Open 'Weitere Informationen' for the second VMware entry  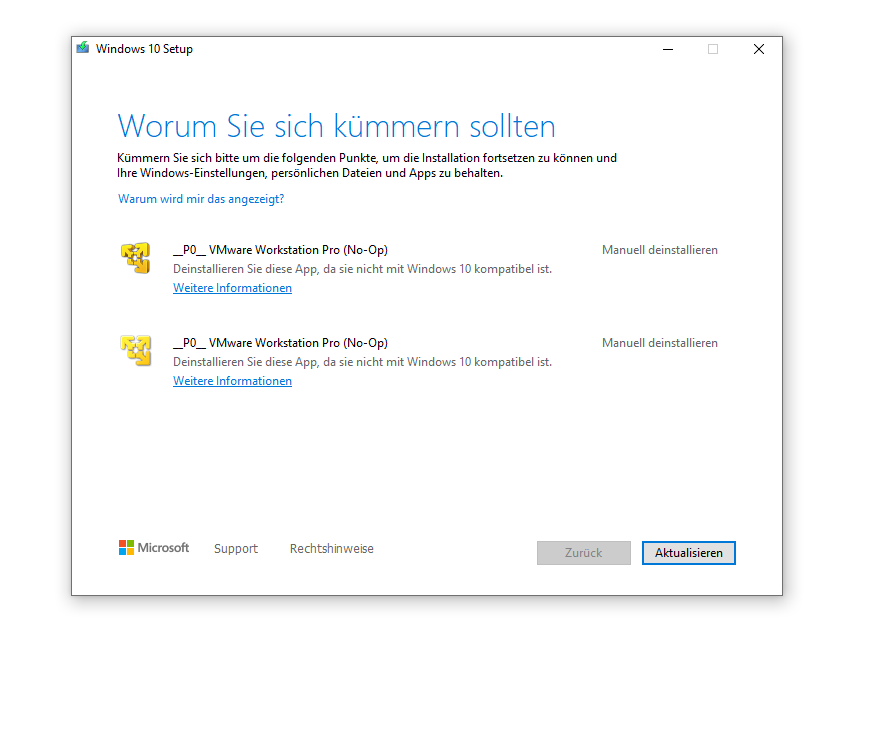point(232,381)
